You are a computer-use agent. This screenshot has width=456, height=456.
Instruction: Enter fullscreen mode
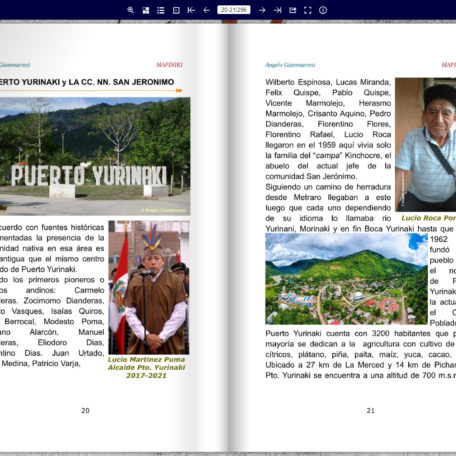click(x=308, y=10)
